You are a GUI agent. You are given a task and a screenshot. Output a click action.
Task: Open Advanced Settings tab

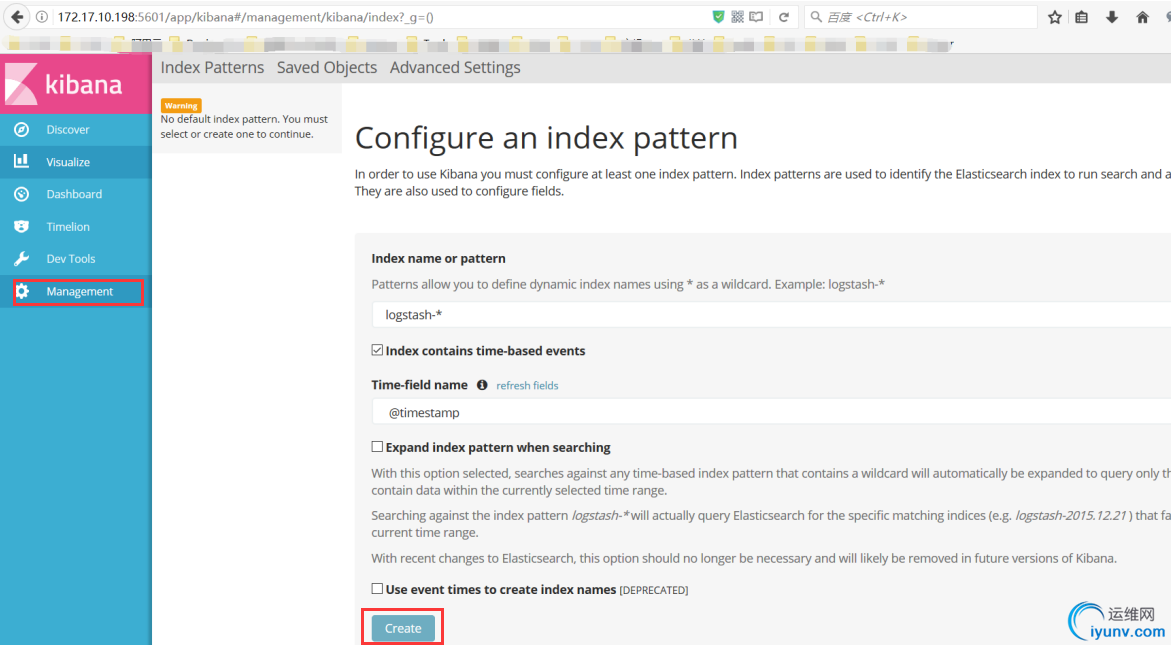pyautogui.click(x=455, y=67)
